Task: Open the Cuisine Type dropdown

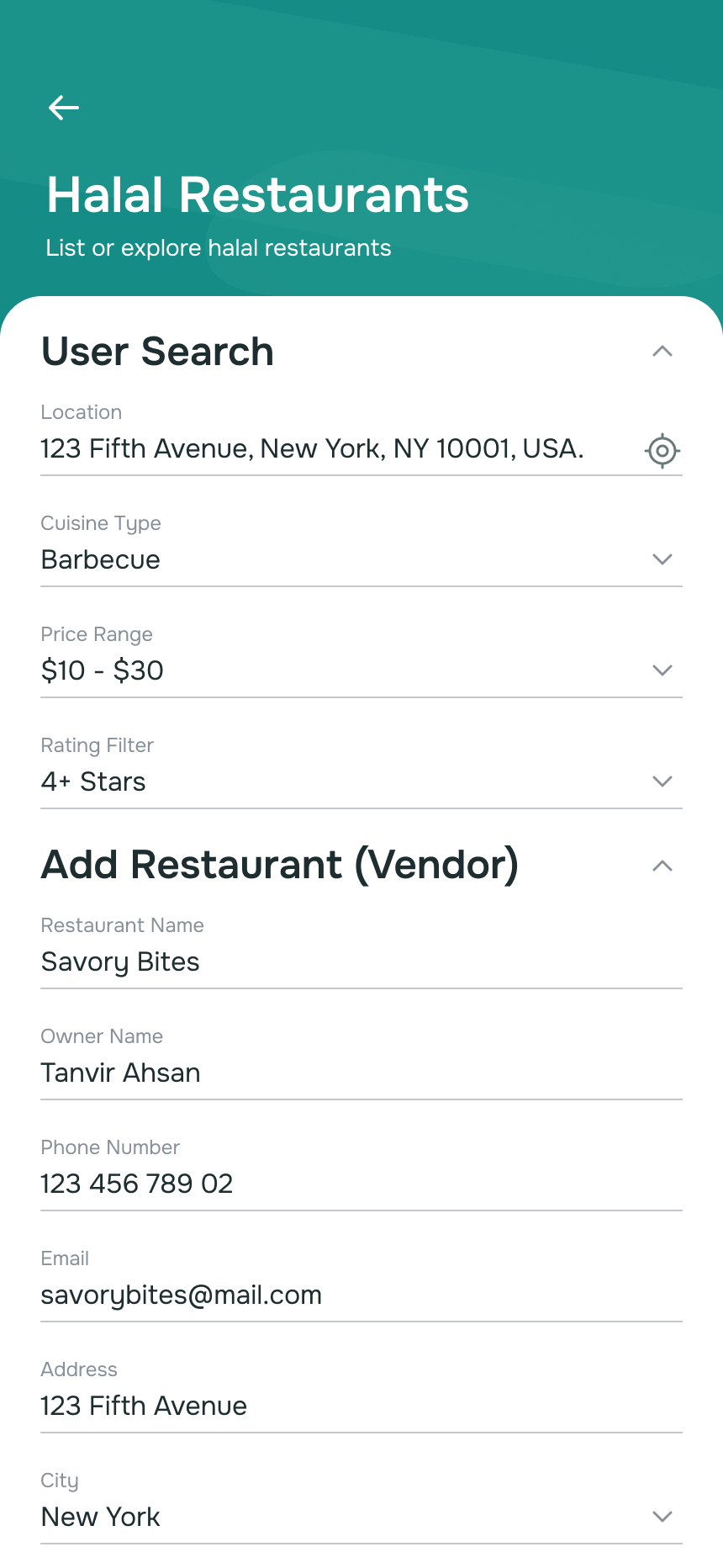Action: (662, 559)
